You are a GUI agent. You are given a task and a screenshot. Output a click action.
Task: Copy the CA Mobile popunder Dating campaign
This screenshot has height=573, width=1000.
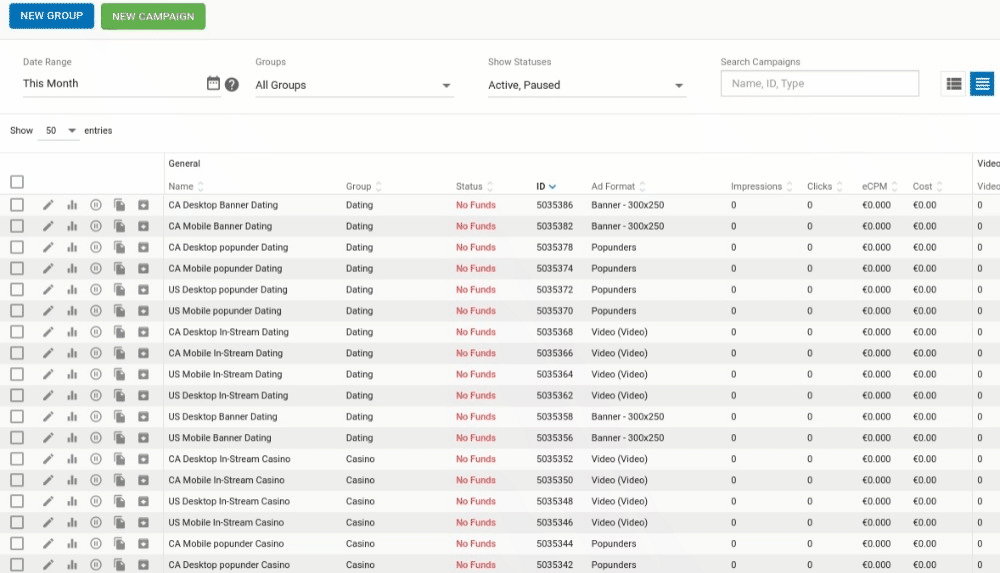click(x=119, y=269)
